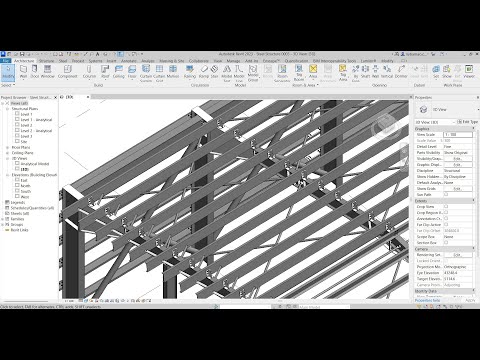Select the Curtain System tool
This screenshot has height=360, width=480.
click(146, 73)
